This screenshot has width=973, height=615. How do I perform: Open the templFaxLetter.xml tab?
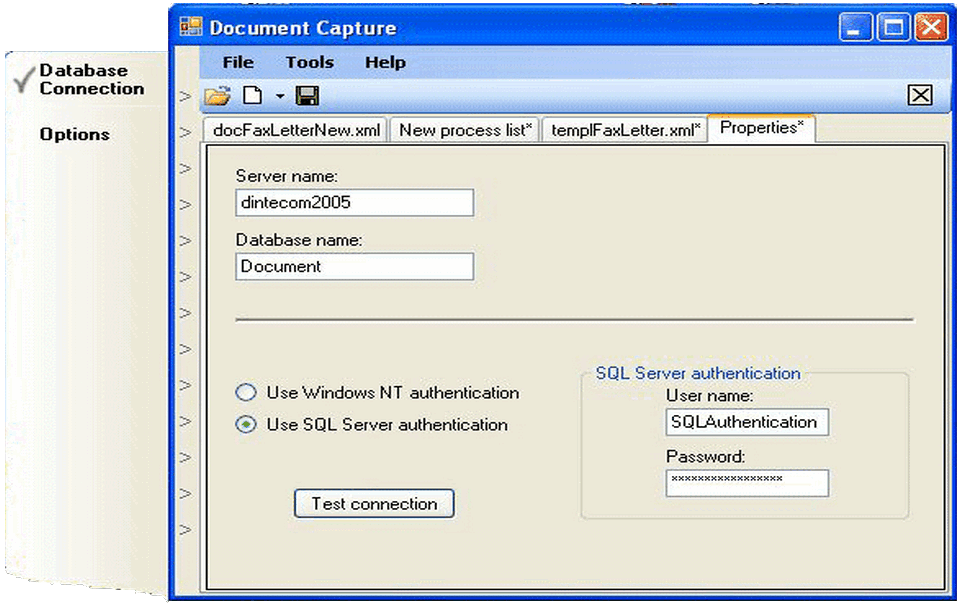click(x=624, y=129)
